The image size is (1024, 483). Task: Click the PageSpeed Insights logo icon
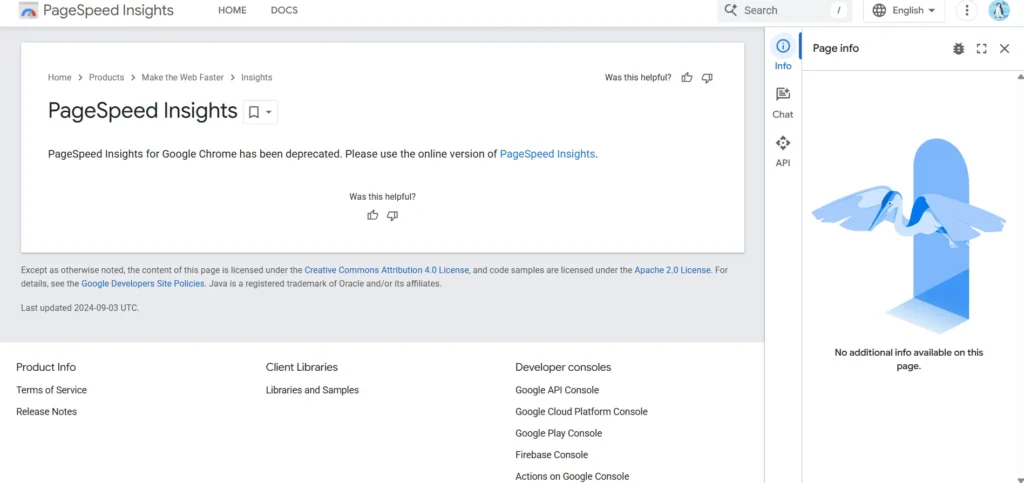click(28, 10)
